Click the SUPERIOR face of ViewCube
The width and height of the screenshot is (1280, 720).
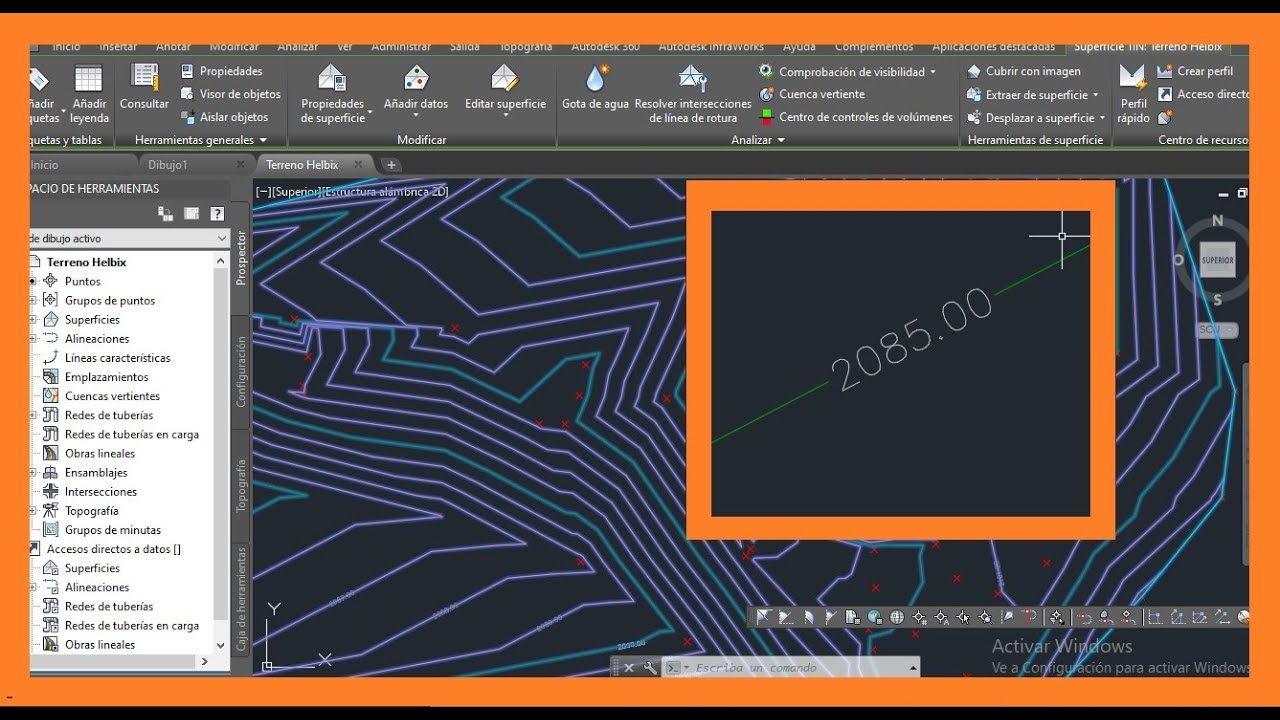(x=1217, y=260)
